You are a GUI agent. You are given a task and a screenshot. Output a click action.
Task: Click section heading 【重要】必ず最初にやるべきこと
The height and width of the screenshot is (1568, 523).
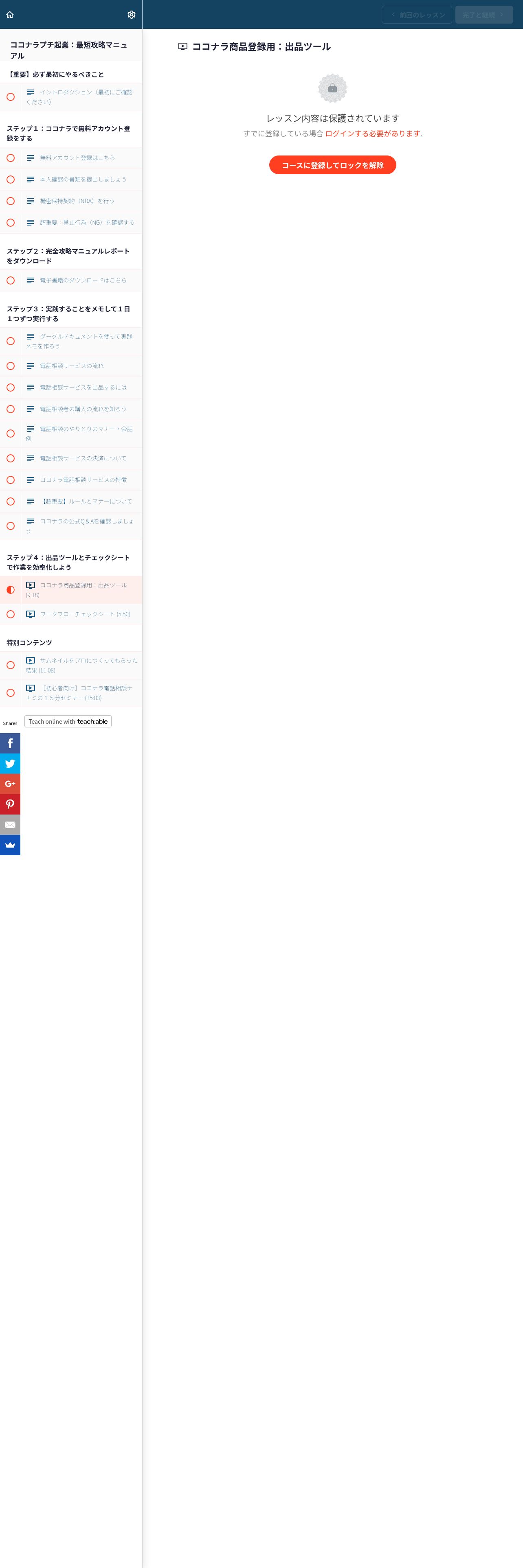[55, 74]
